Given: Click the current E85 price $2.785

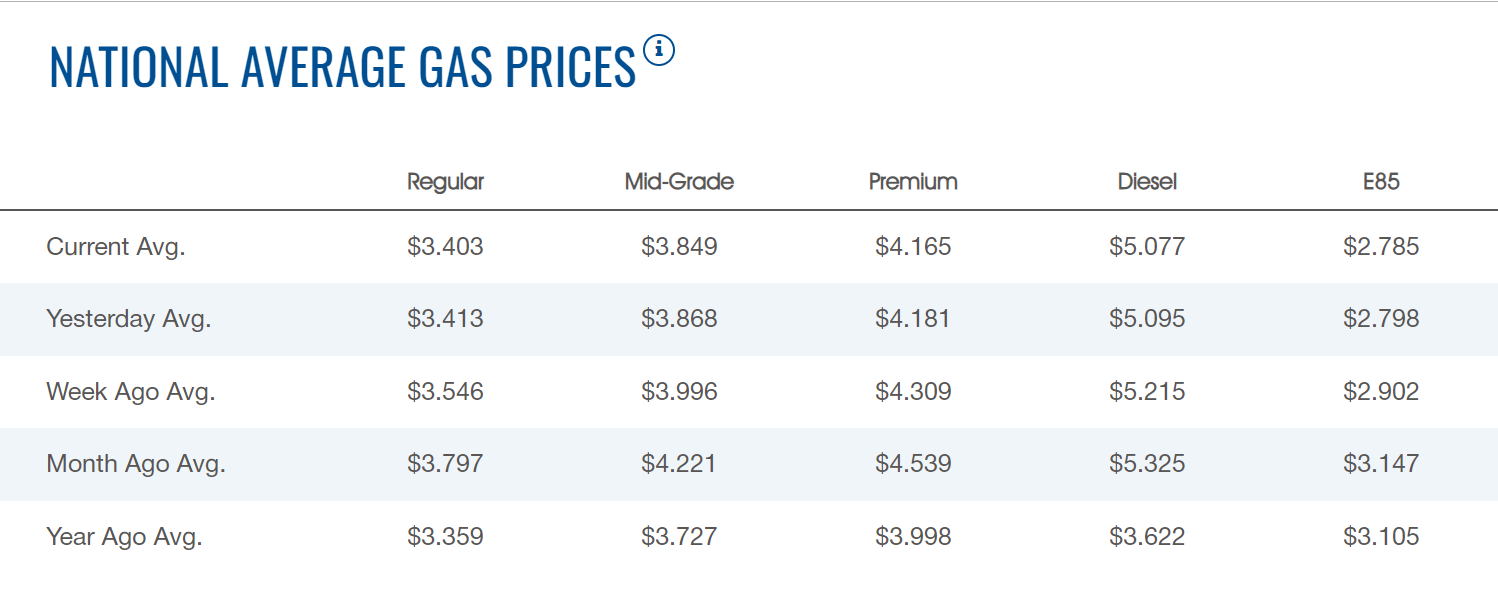Looking at the screenshot, I should [x=1381, y=247].
